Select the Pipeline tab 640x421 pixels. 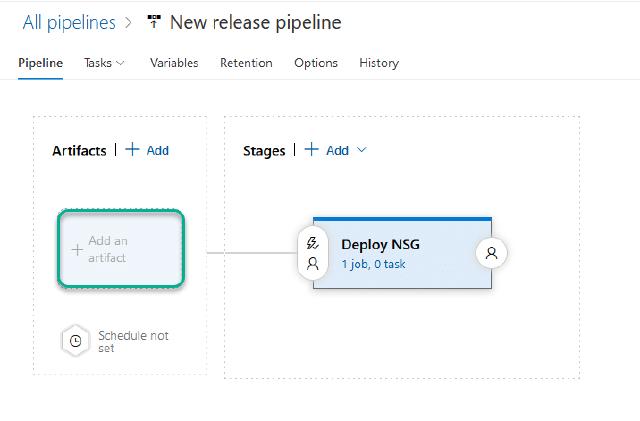coord(41,63)
